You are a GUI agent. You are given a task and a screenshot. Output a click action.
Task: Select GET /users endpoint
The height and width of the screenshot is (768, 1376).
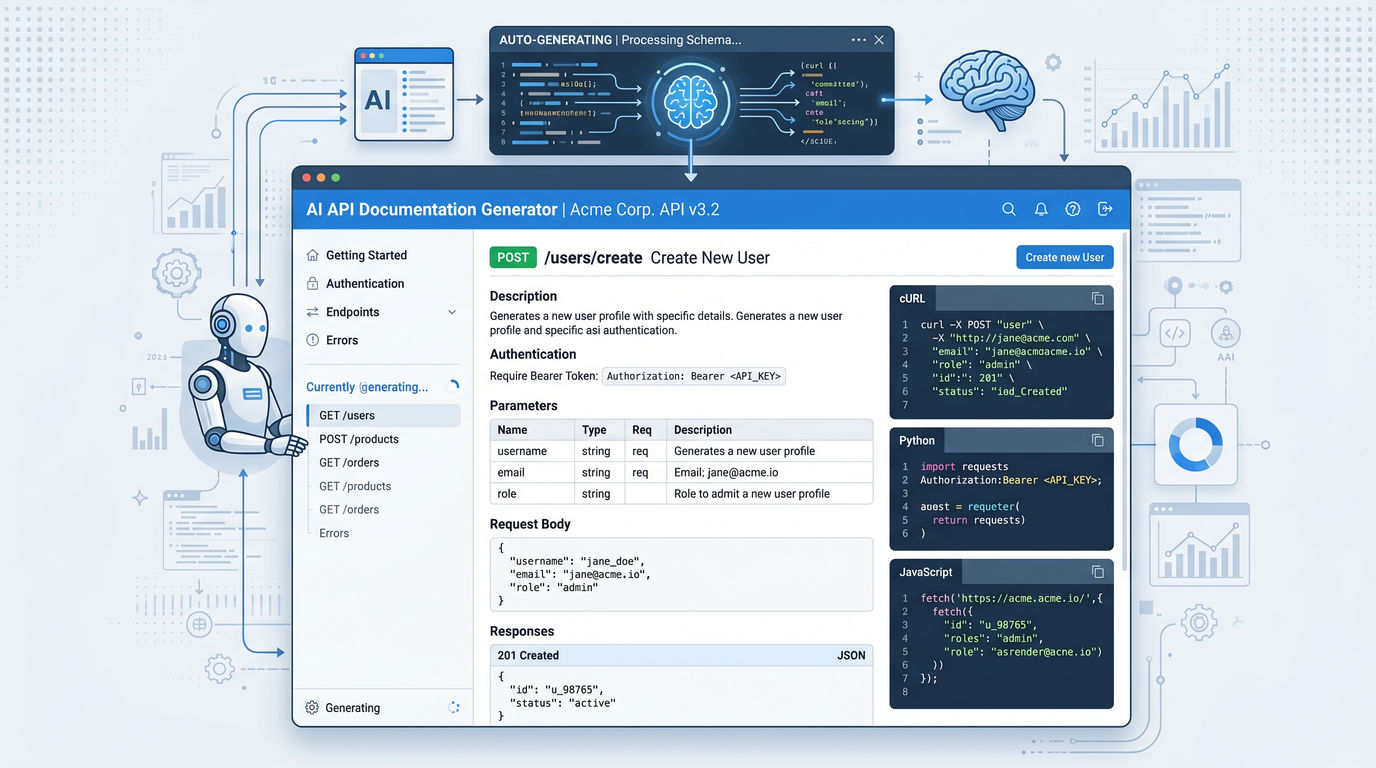[383, 415]
